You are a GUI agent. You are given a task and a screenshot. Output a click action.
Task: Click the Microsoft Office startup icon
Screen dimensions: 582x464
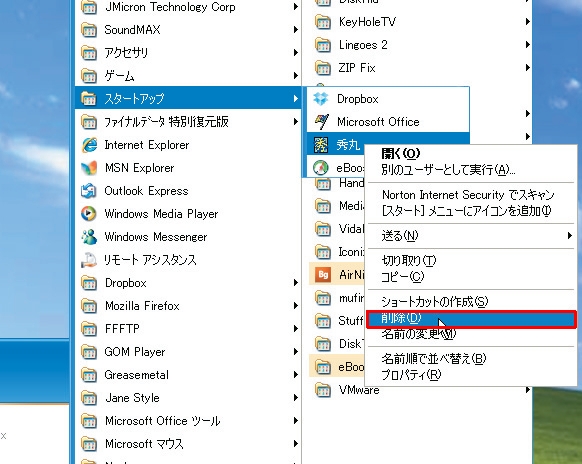point(321,122)
